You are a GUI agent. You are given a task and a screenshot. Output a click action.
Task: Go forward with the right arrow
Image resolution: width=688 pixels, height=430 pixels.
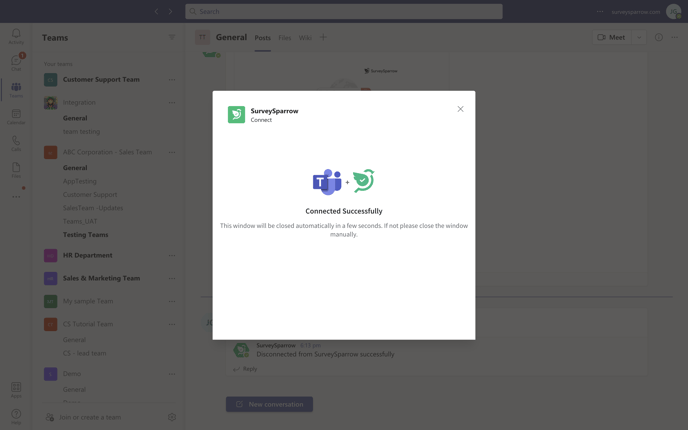point(170,11)
